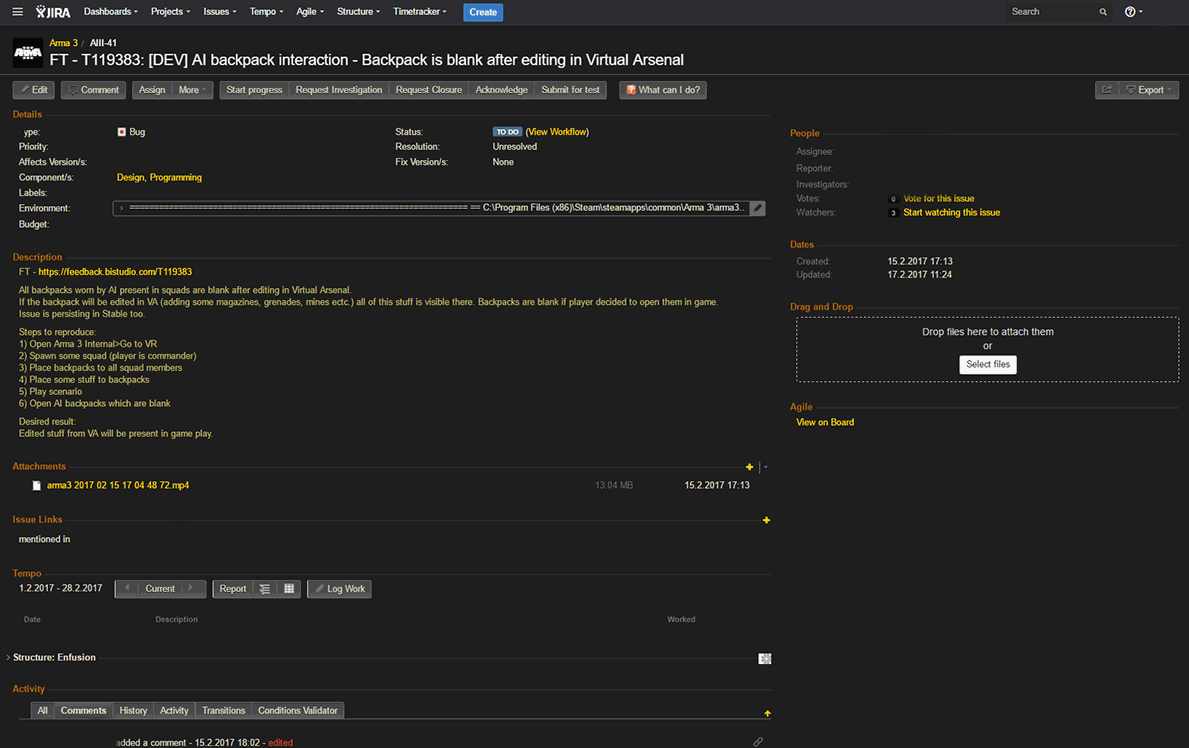Click the What can I do? button
This screenshot has width=1189, height=748.
coord(663,90)
